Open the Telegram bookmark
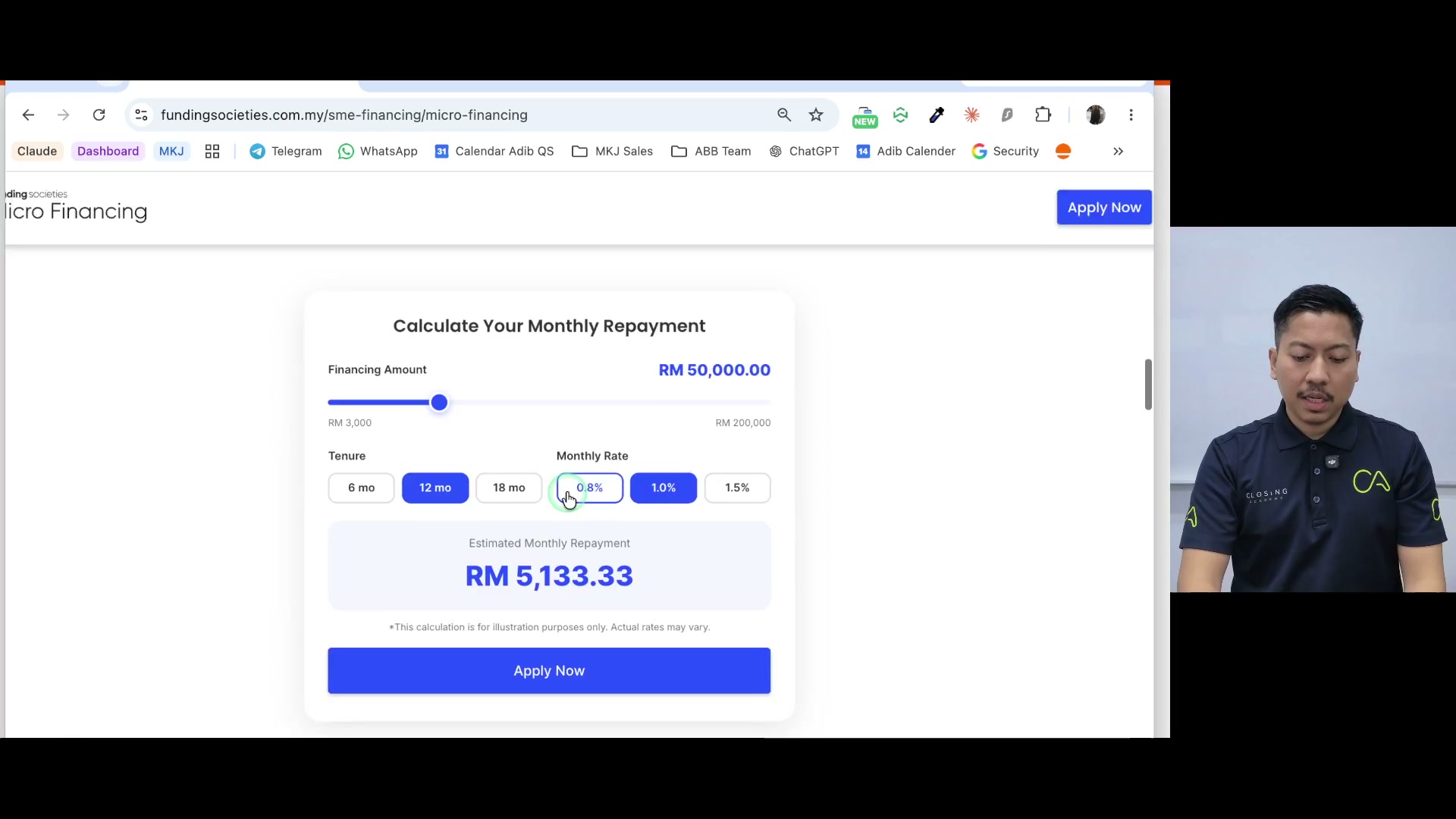Viewport: 1456px width, 819px height. tap(286, 152)
